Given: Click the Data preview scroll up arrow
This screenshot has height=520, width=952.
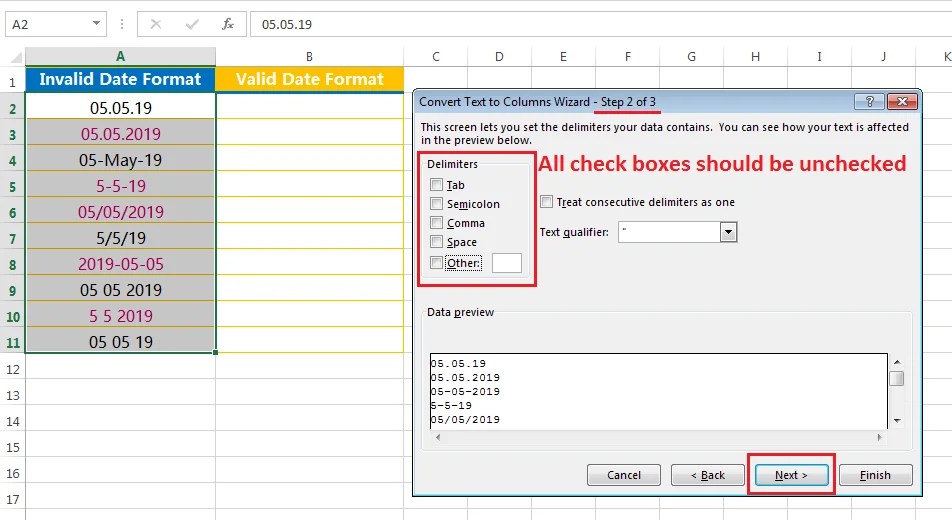Looking at the screenshot, I should [x=897, y=361].
